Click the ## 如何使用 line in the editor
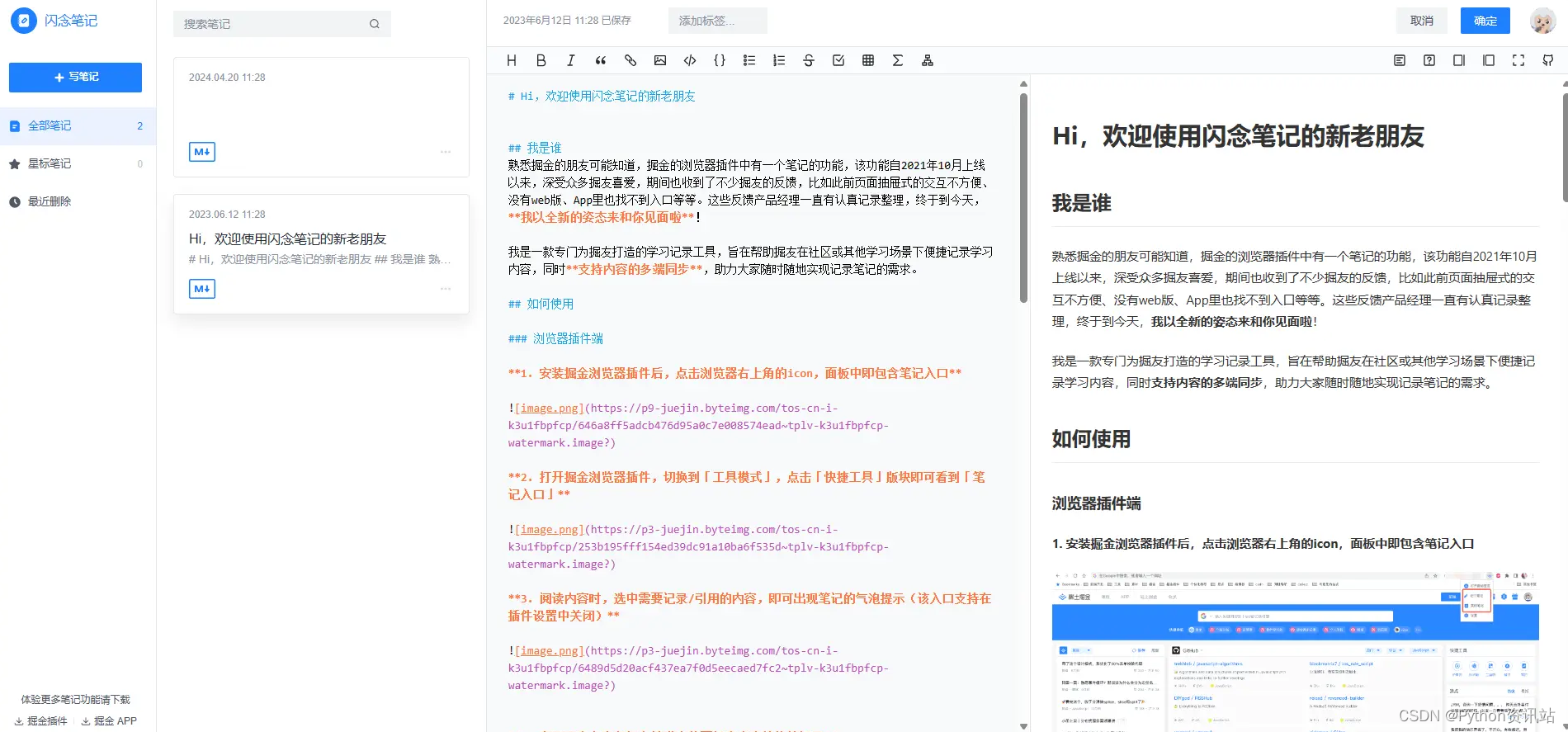The image size is (1568, 732). [x=541, y=304]
